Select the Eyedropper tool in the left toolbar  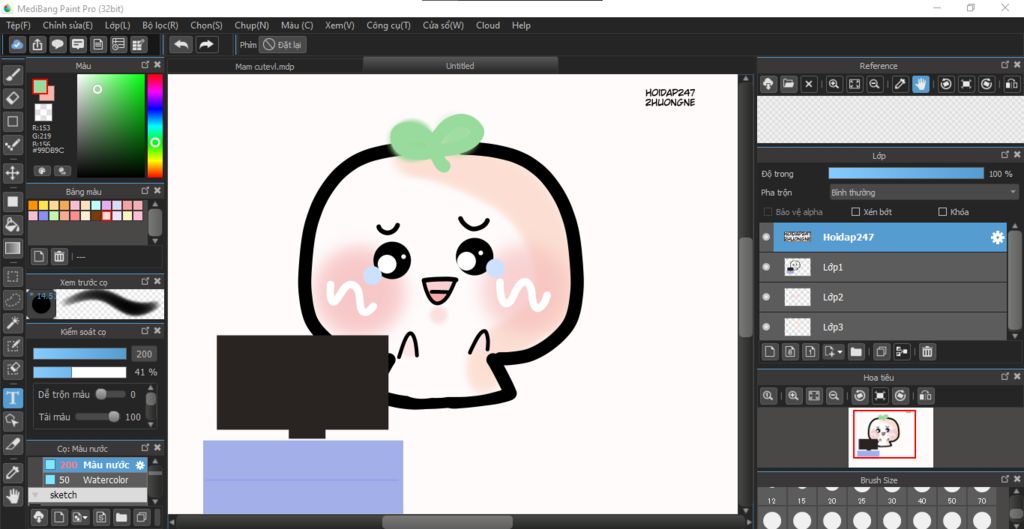(12, 472)
